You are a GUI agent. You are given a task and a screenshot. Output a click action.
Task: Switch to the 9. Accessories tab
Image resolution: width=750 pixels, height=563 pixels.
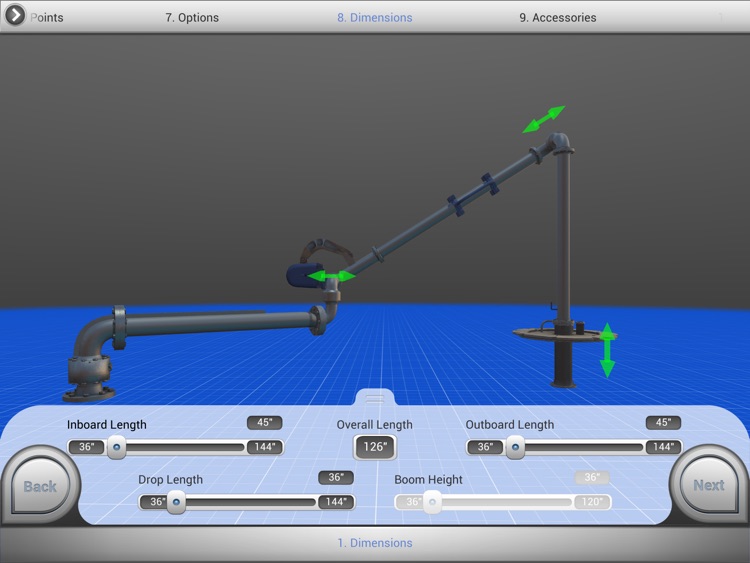click(558, 17)
